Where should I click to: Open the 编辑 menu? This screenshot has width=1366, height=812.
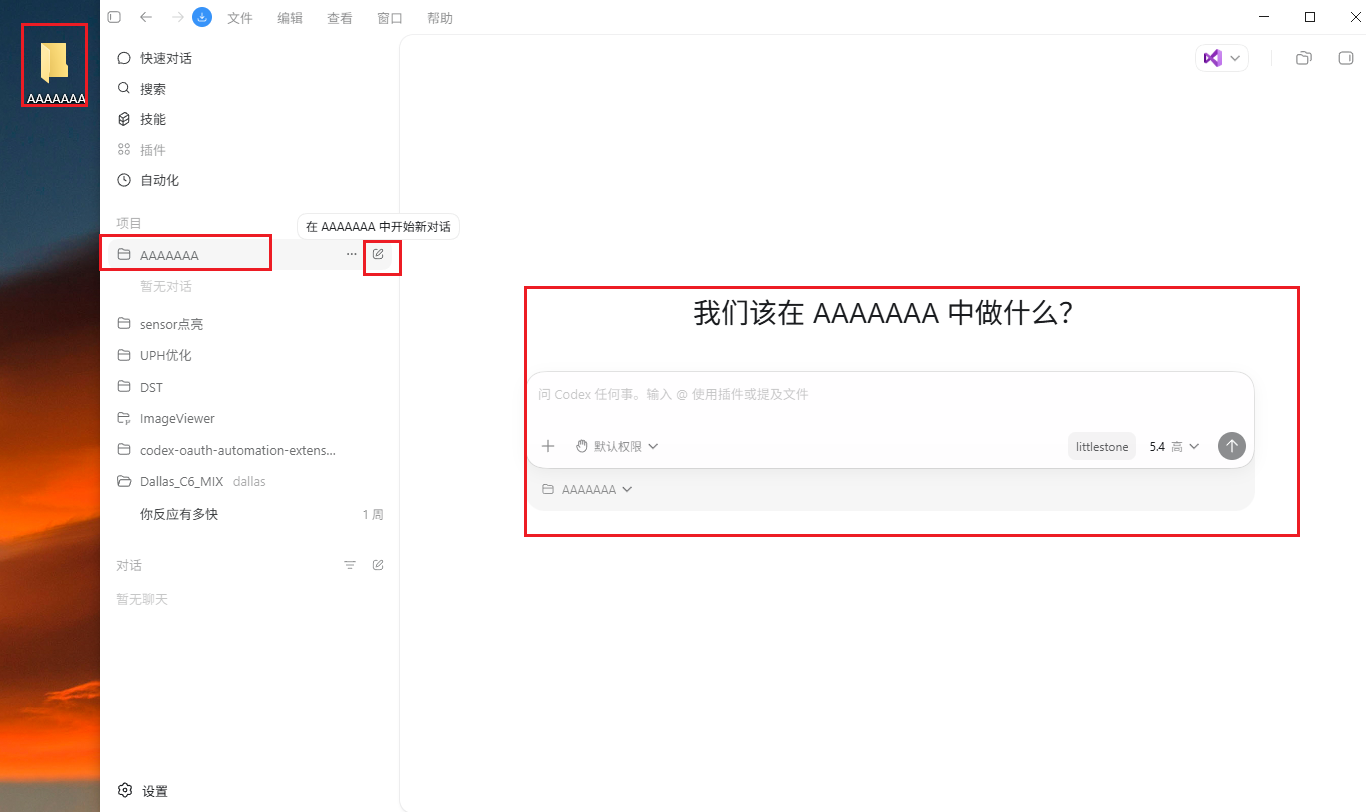click(290, 18)
